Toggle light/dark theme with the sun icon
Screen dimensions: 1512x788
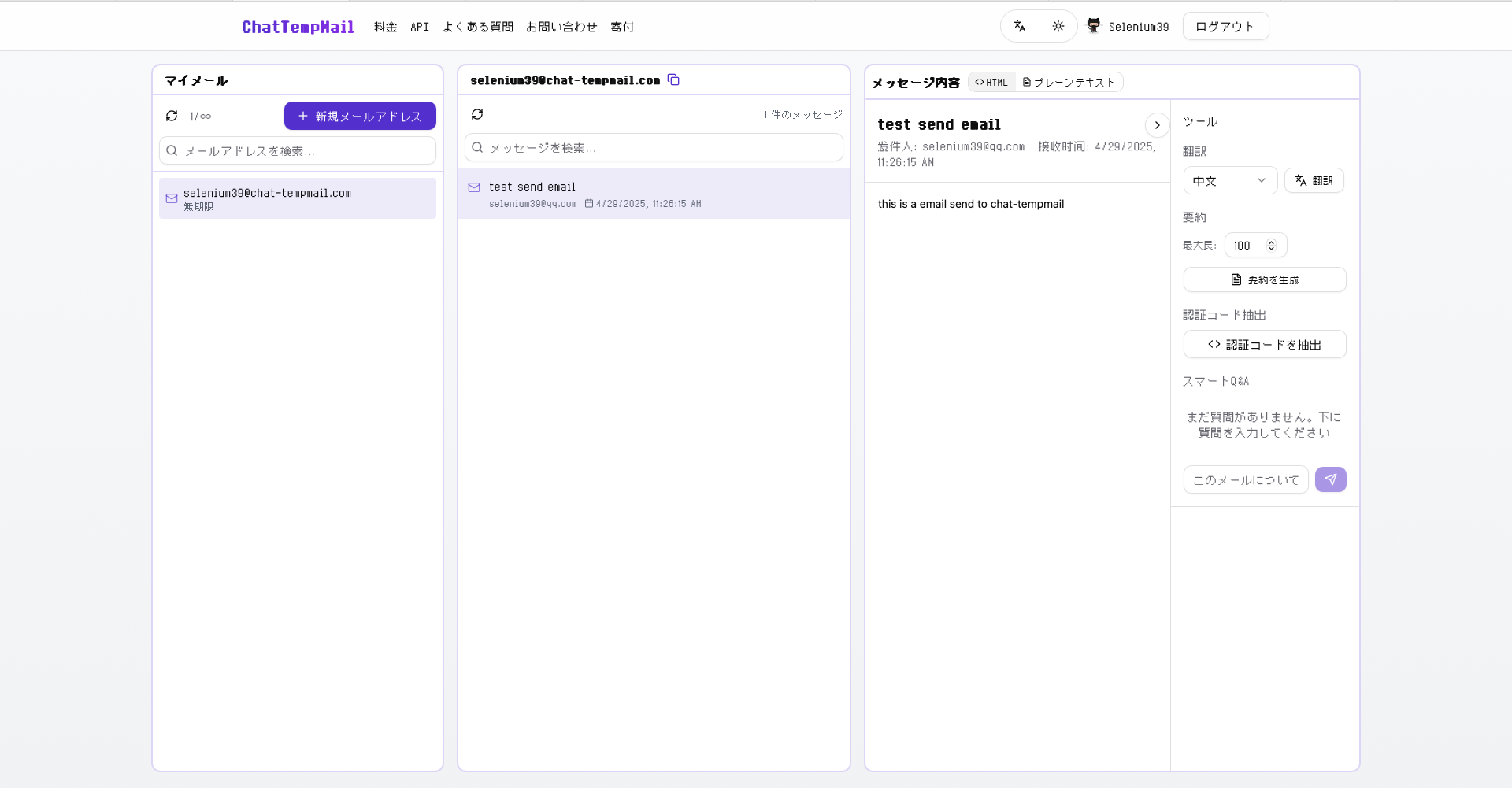[1058, 26]
